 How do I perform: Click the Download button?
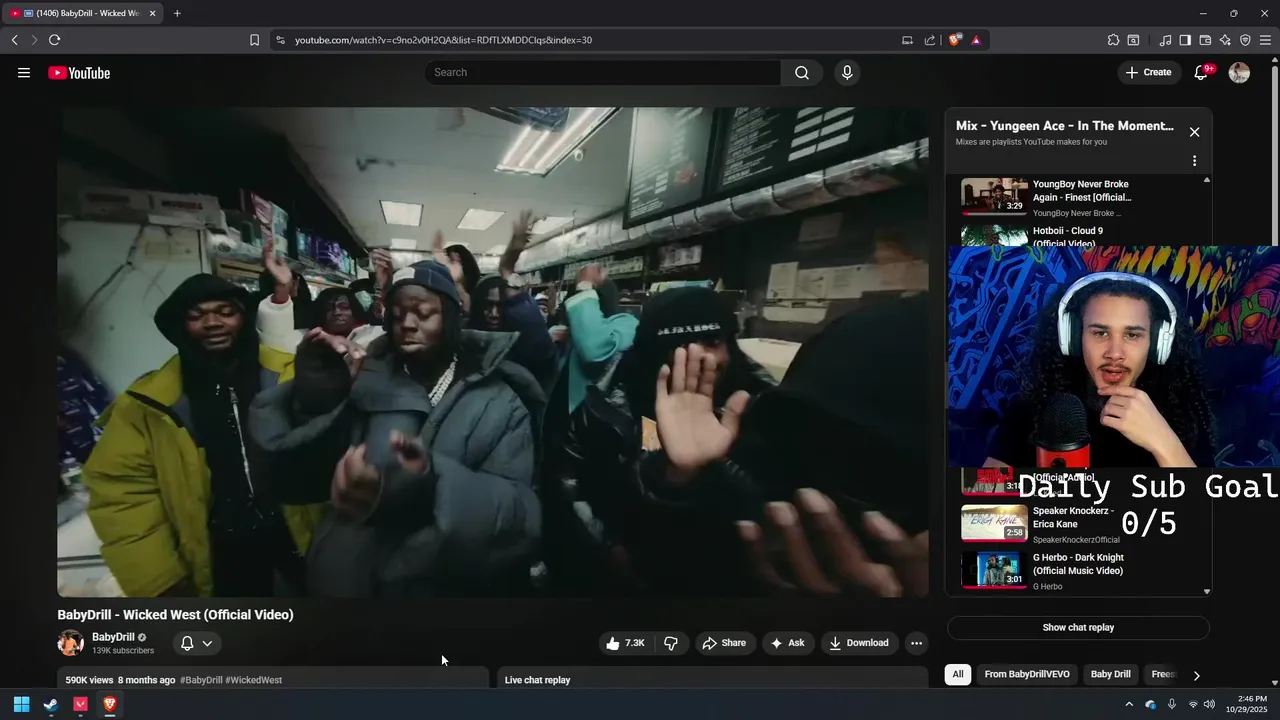click(x=858, y=643)
